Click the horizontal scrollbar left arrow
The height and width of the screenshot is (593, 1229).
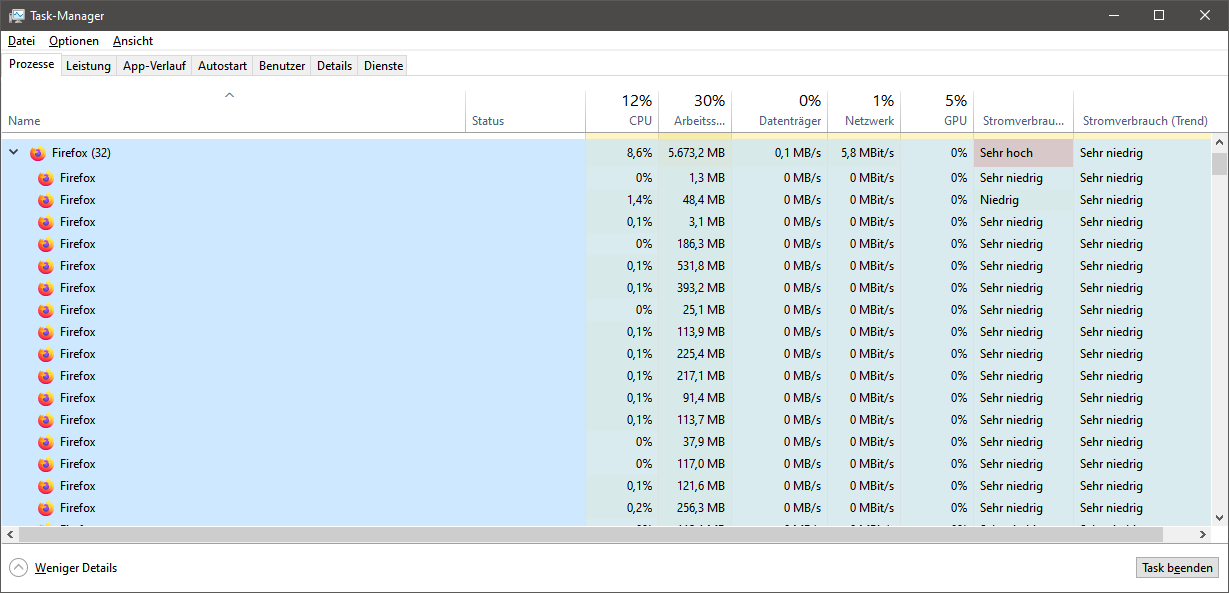[8, 535]
